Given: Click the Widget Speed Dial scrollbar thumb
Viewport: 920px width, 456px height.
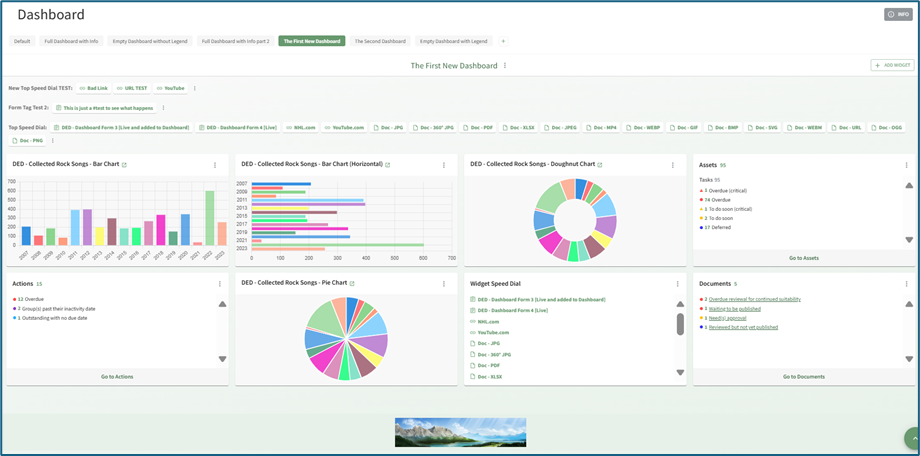Looking at the screenshot, I should tap(680, 324).
